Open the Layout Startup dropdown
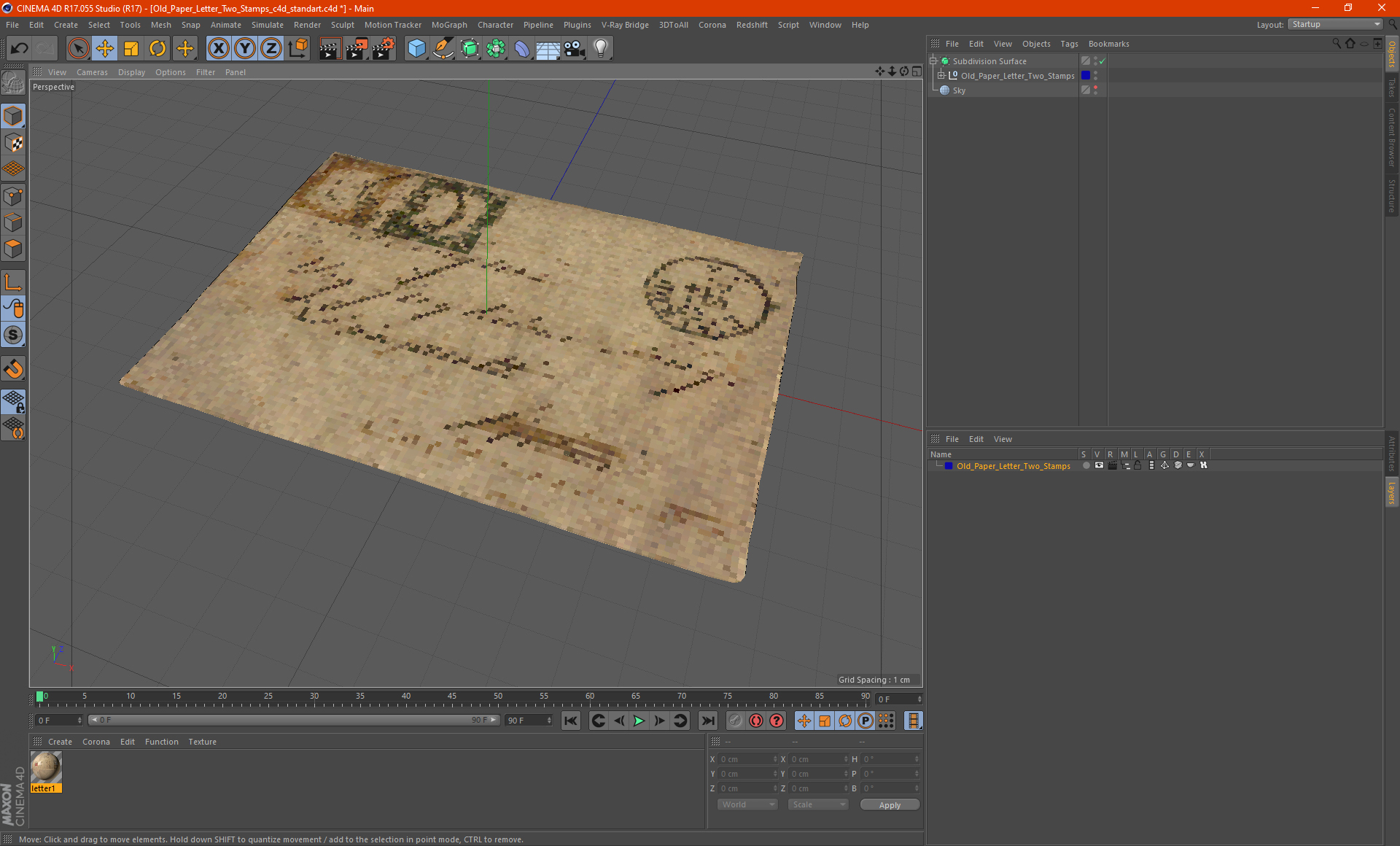 (x=1335, y=24)
